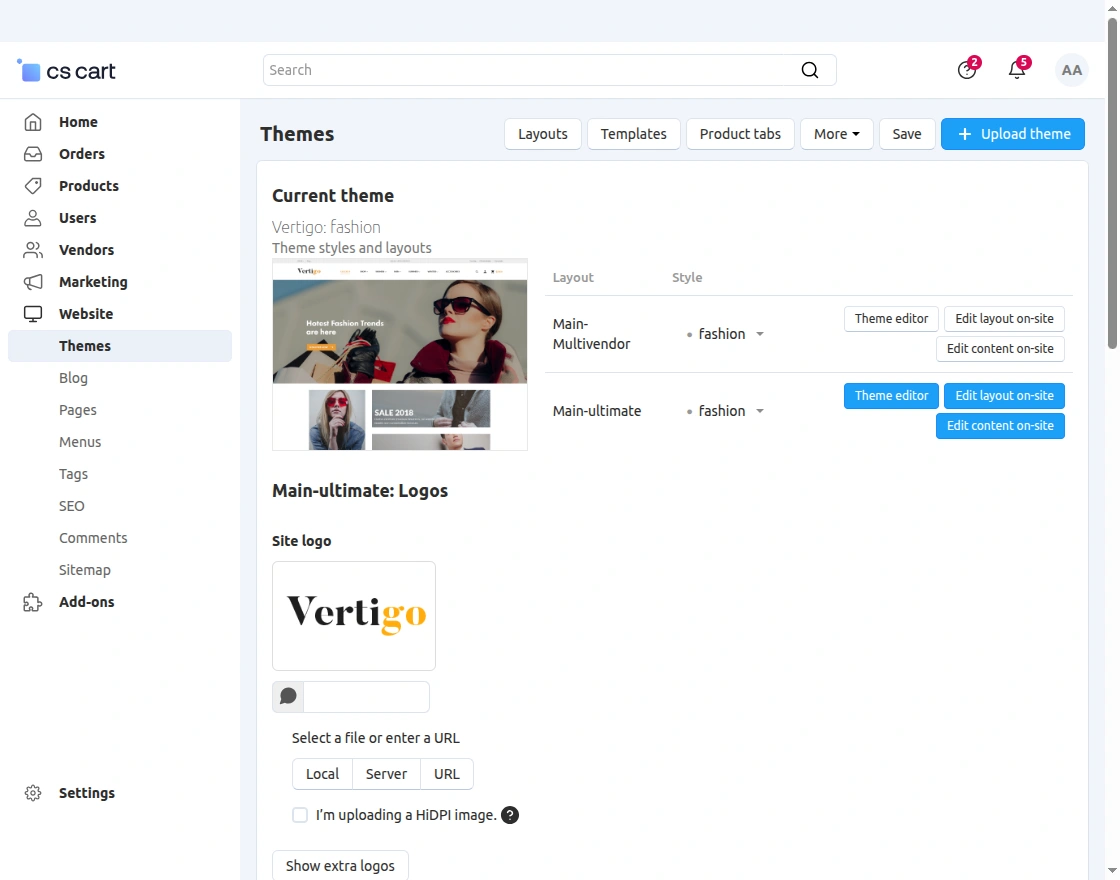Click the Layouts button

(543, 134)
